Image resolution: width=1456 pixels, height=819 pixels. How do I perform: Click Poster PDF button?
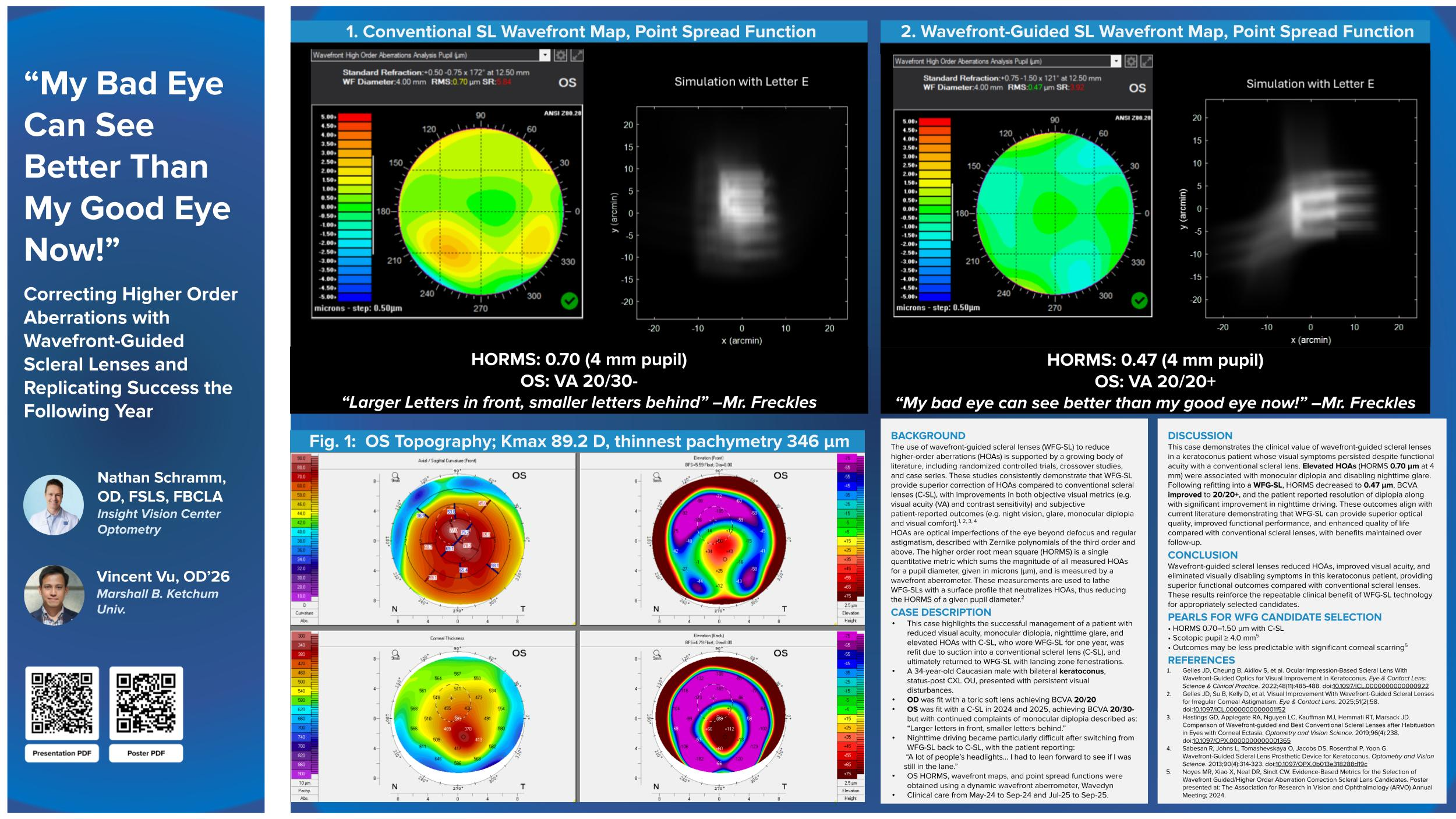pos(146,753)
